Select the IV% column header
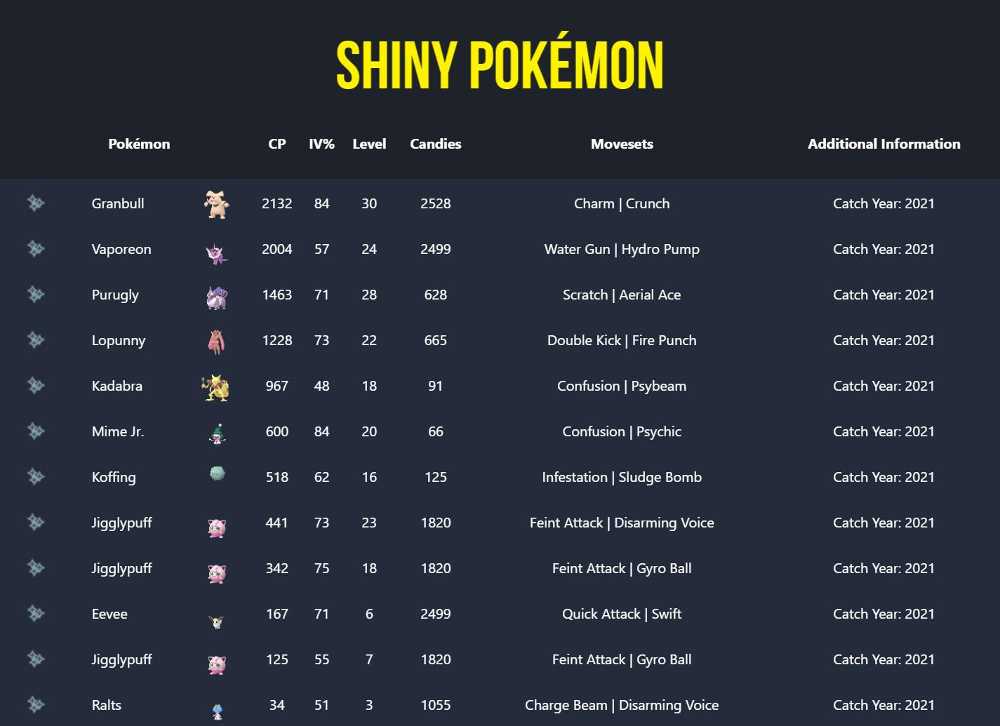The width and height of the screenshot is (1000, 726). (321, 144)
